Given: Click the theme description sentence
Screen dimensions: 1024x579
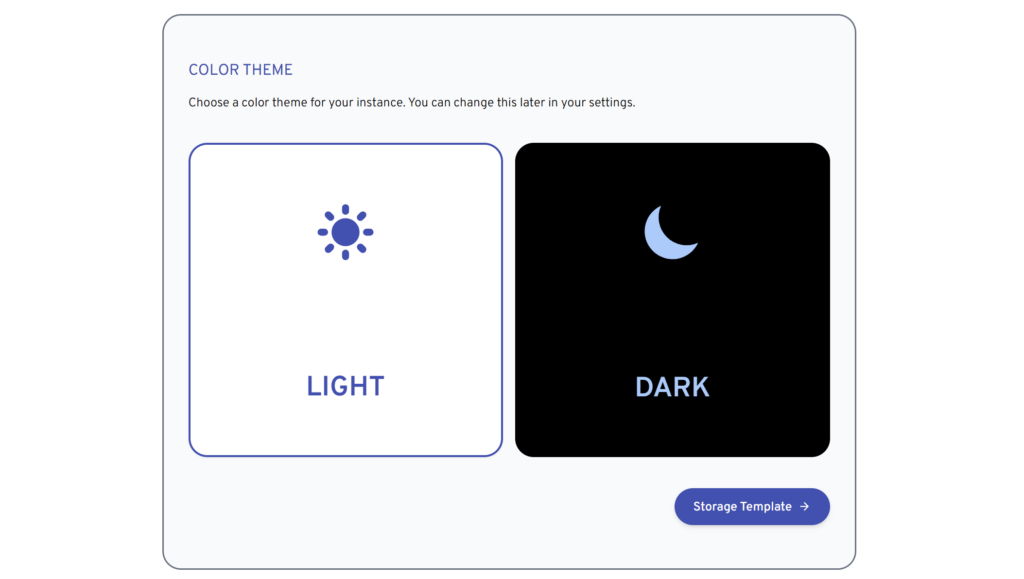Looking at the screenshot, I should tap(411, 102).
